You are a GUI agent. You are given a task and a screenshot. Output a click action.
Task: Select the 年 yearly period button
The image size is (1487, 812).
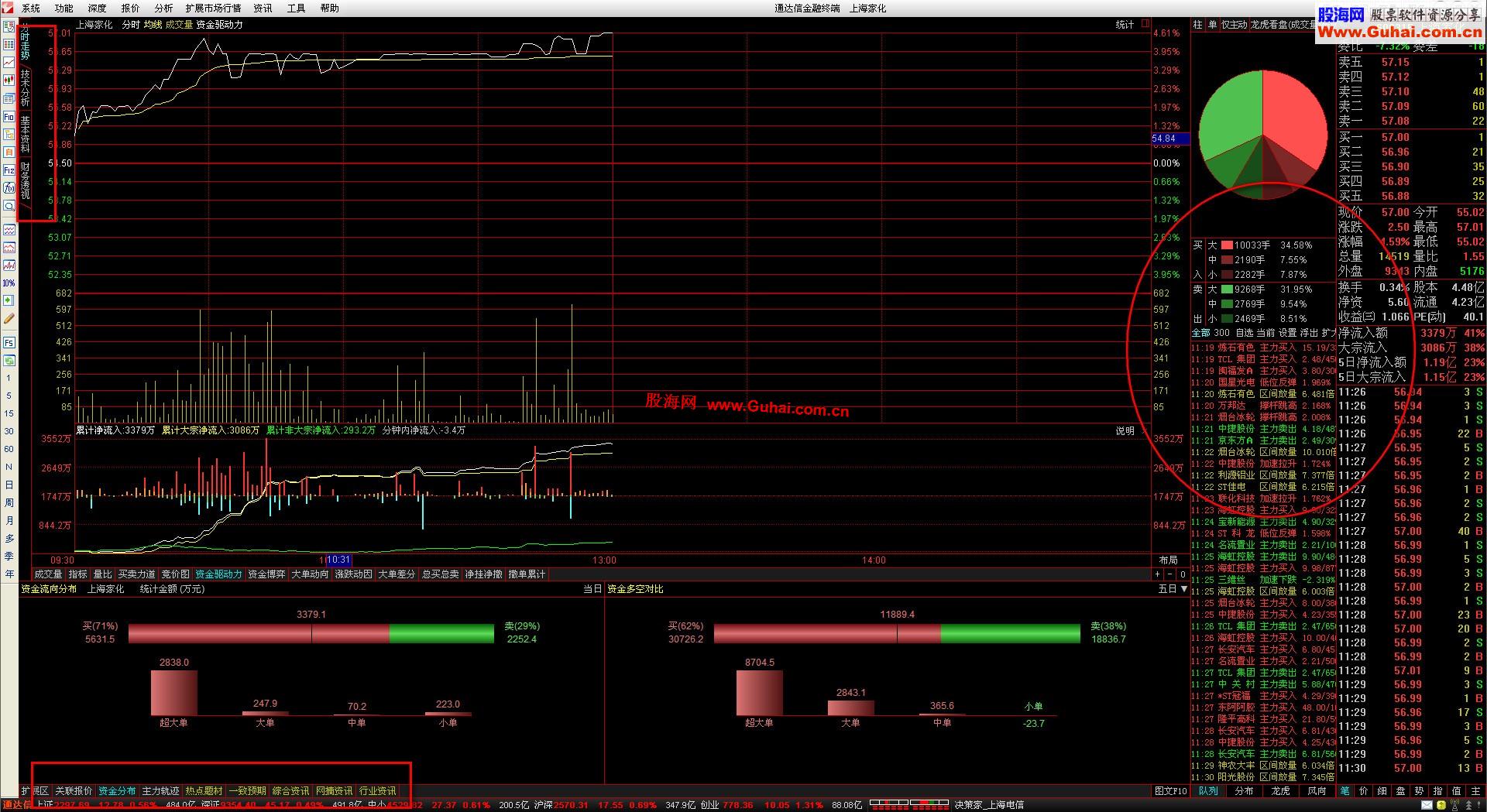point(9,574)
